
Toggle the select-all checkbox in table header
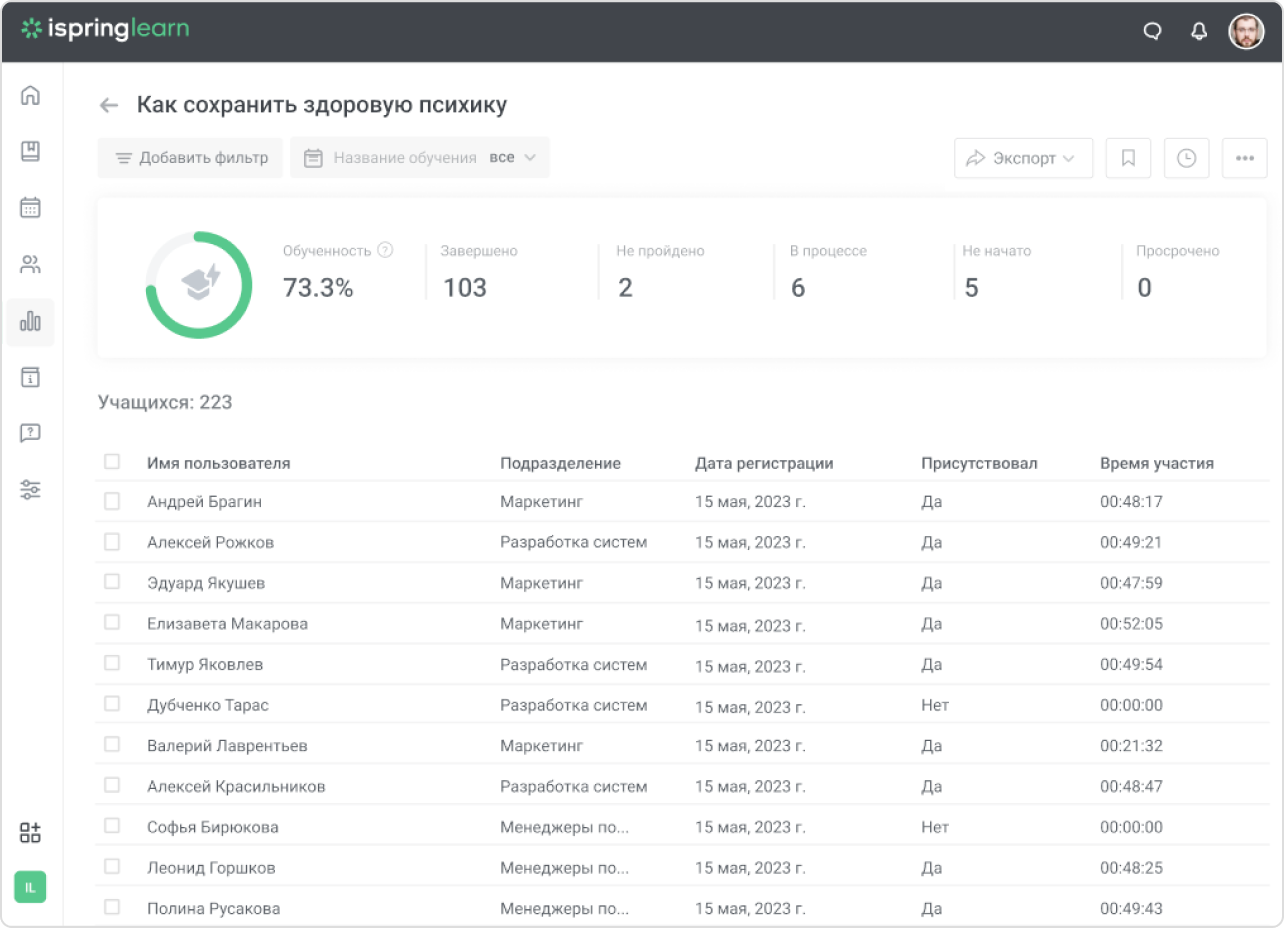coord(112,462)
